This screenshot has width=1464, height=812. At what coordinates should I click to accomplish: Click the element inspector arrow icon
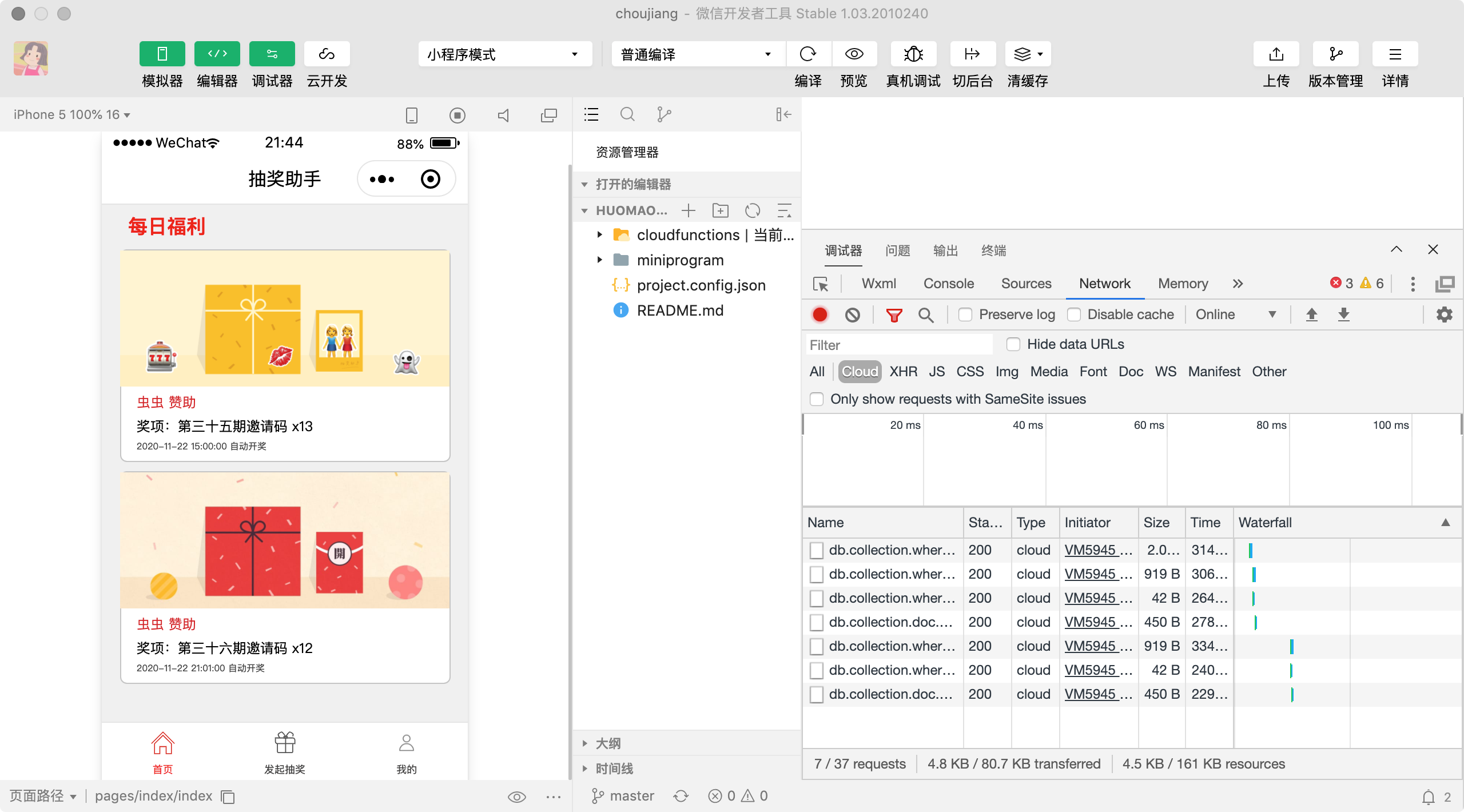coord(821,284)
